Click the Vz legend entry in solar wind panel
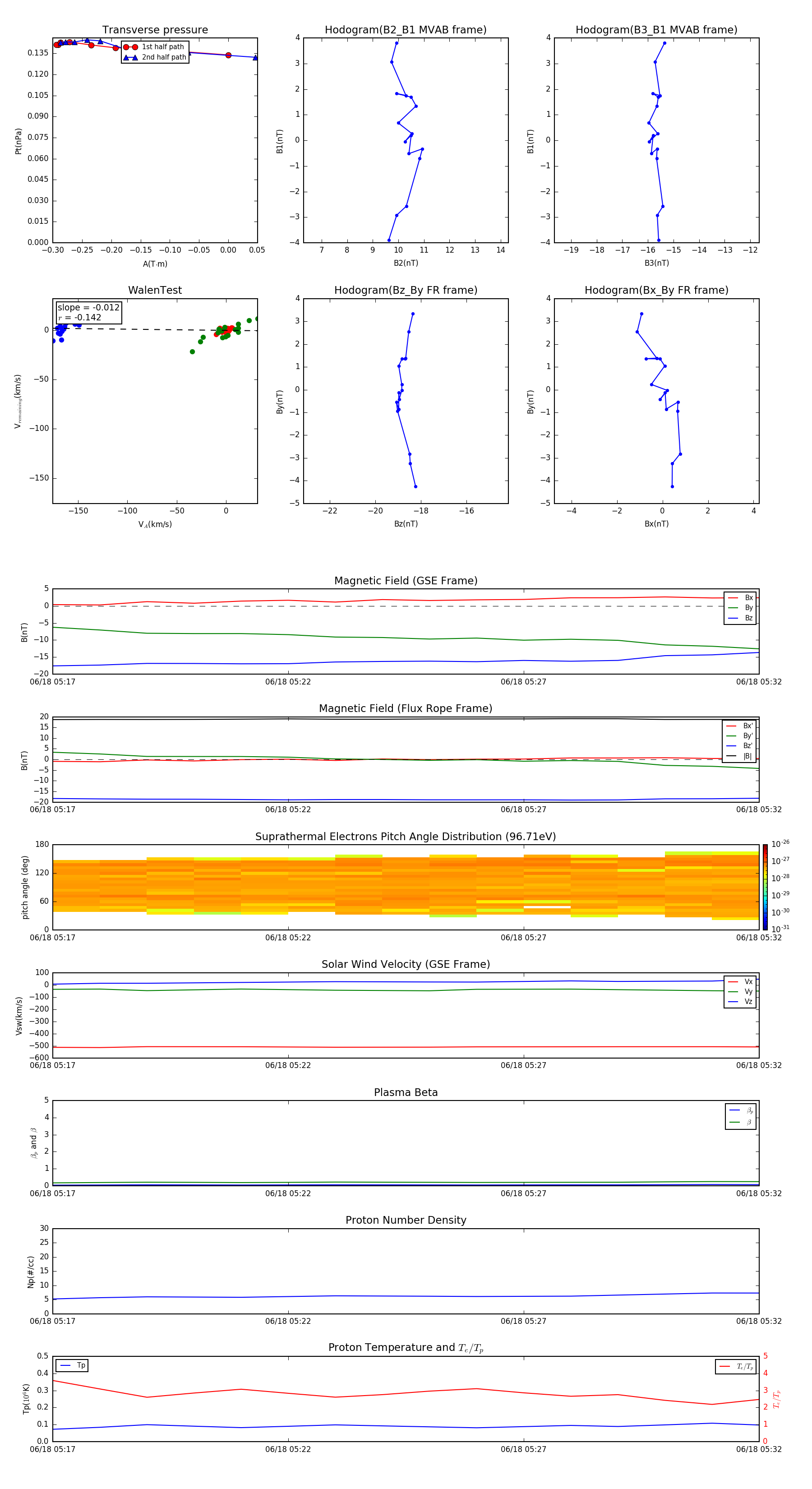Viewport: 812px width, 1489px height. [x=740, y=1002]
